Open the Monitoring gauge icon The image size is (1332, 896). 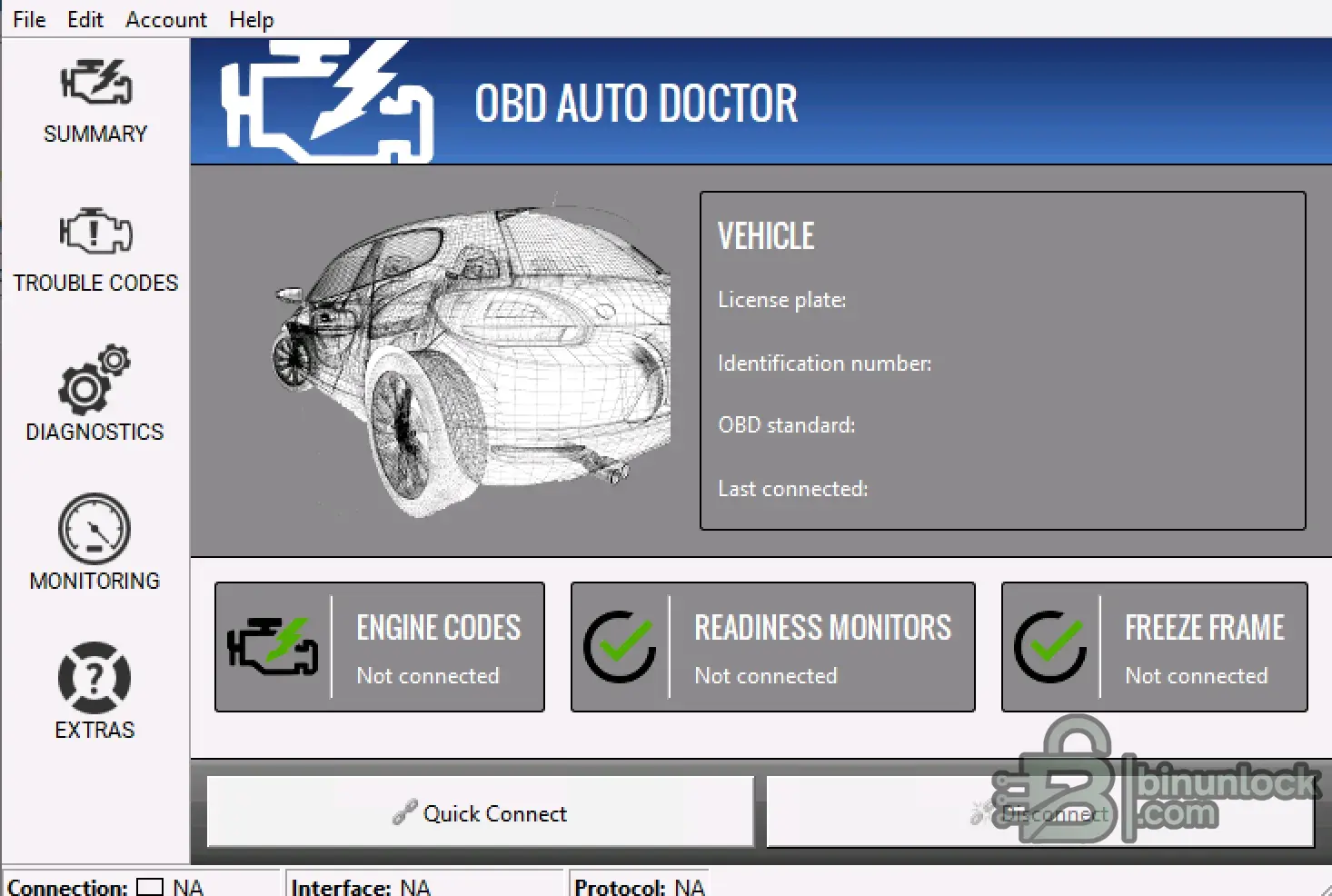click(94, 529)
